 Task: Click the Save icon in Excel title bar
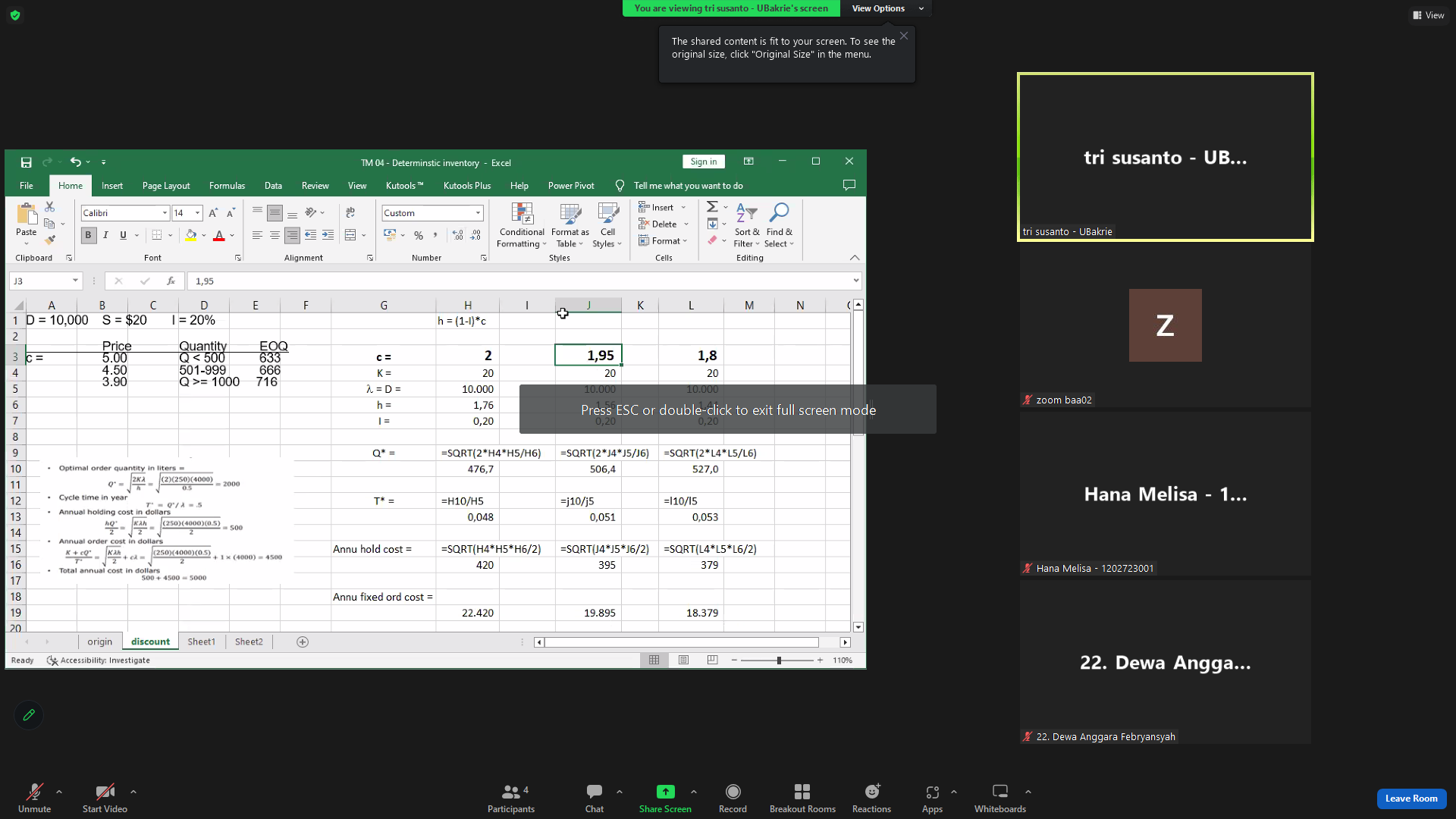point(26,162)
